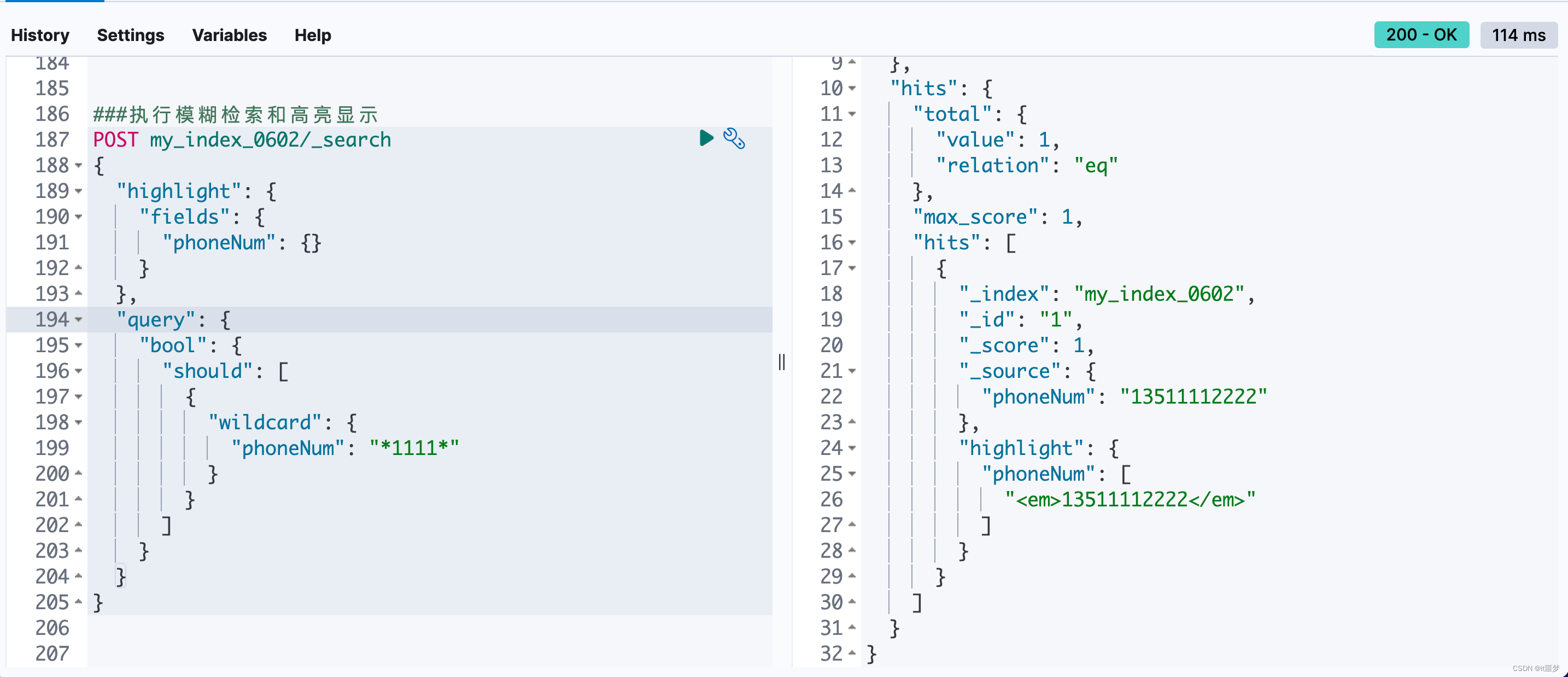Collapse the should array at line 196
Screen dimensions: 1568x677
tap(79, 371)
